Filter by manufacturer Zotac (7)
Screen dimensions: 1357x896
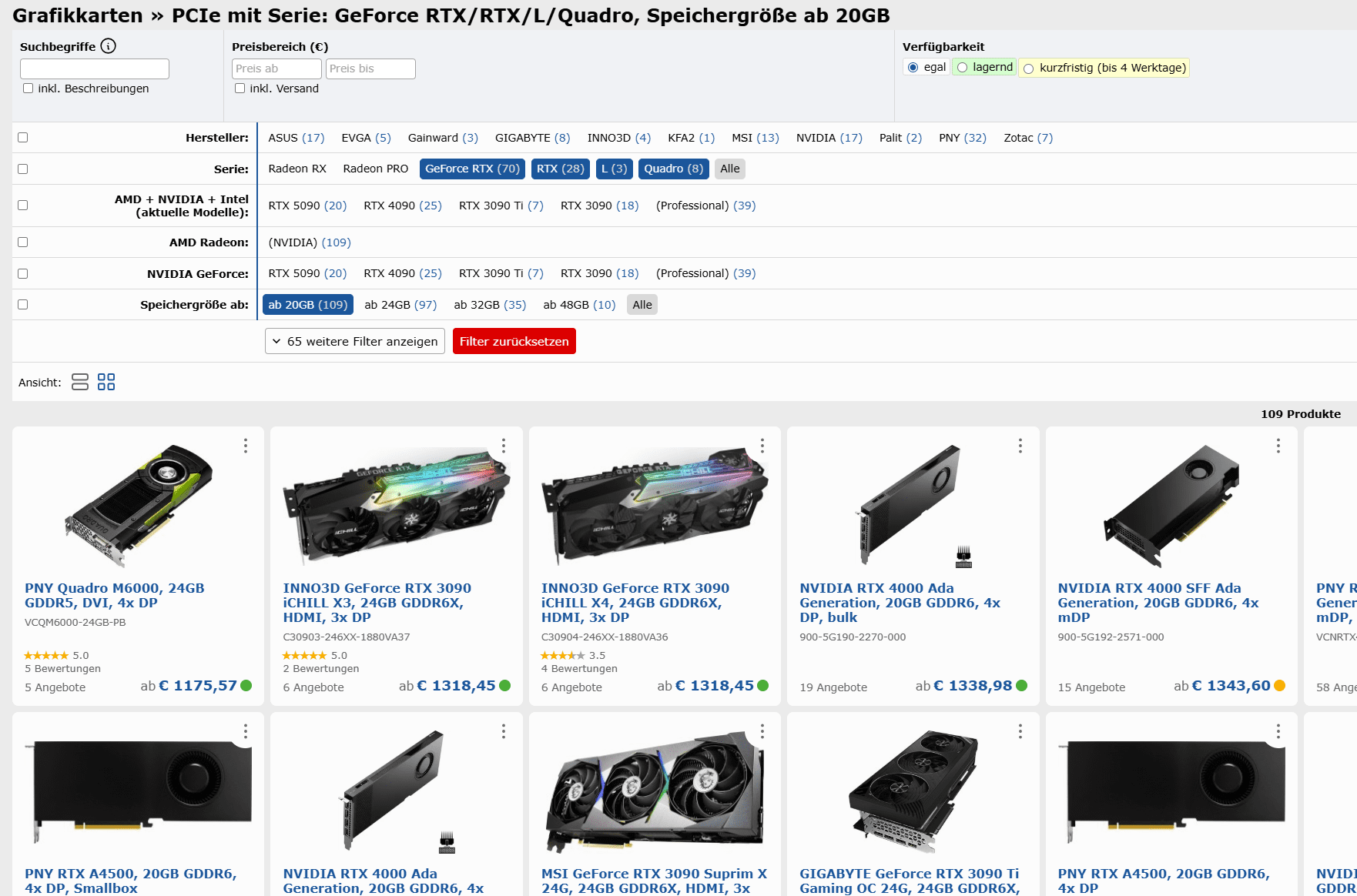click(x=1028, y=138)
